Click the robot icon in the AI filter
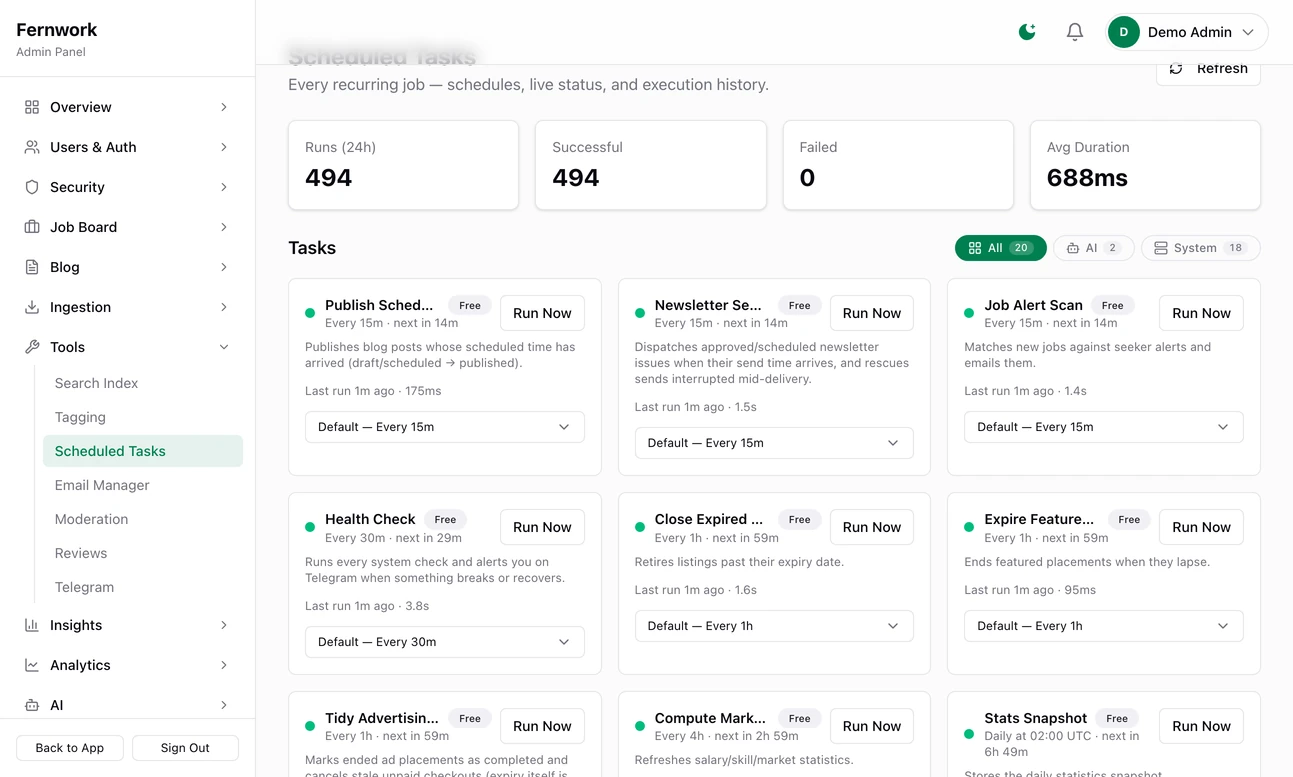1293x777 pixels. tap(1073, 248)
